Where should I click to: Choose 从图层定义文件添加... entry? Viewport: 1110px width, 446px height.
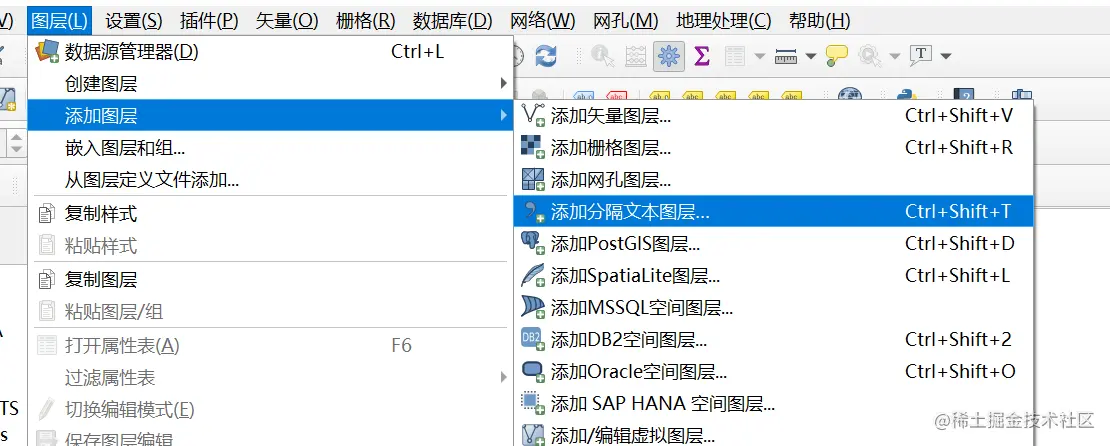tap(268, 179)
